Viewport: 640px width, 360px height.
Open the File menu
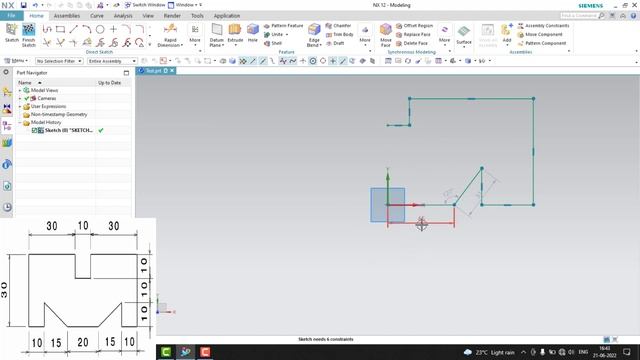[x=11, y=16]
